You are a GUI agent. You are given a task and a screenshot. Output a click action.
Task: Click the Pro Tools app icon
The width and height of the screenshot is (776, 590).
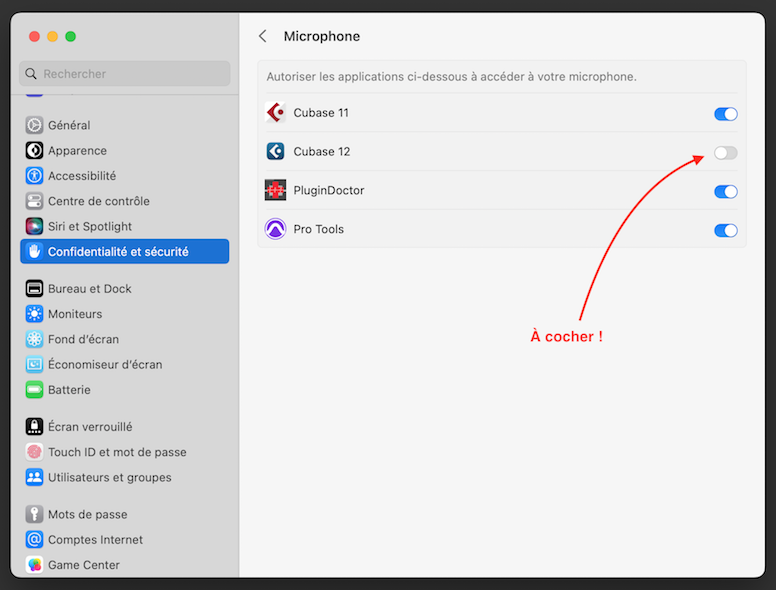tap(275, 229)
